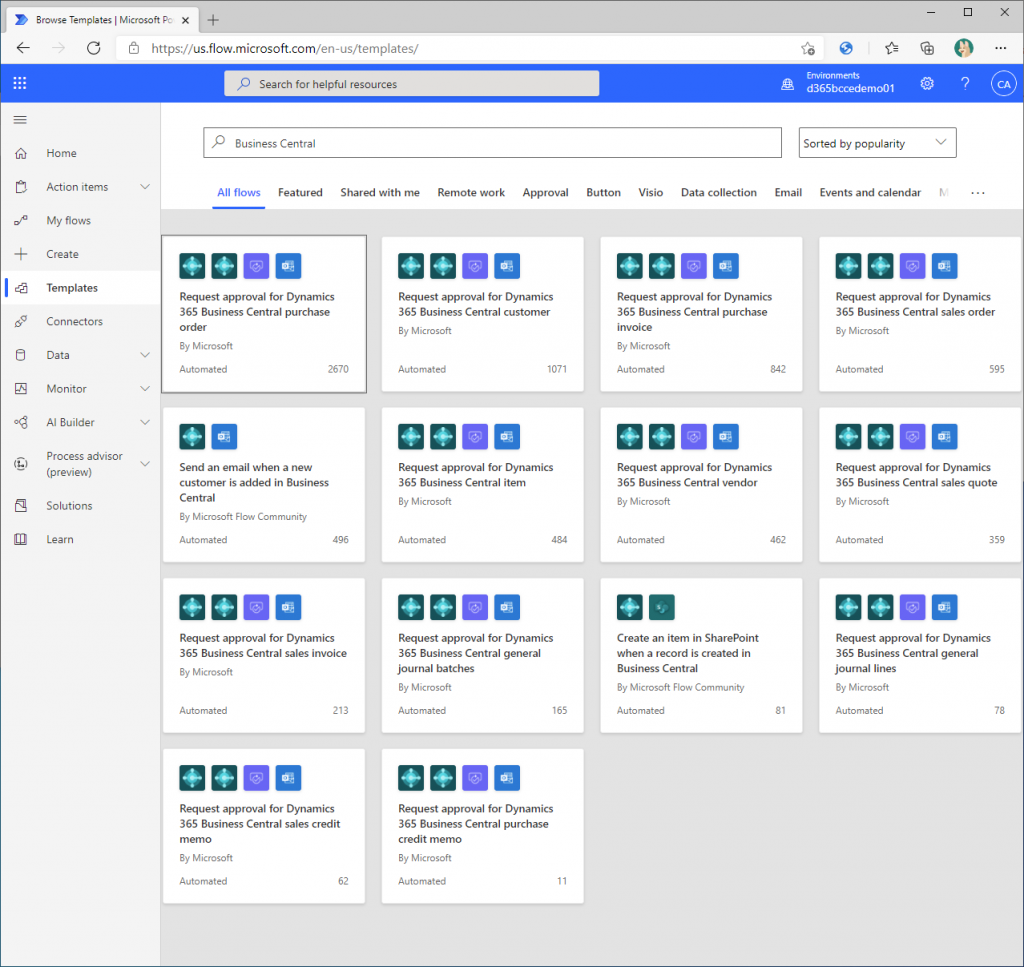Open the Business Central item approval template
The image size is (1024, 967).
[483, 484]
